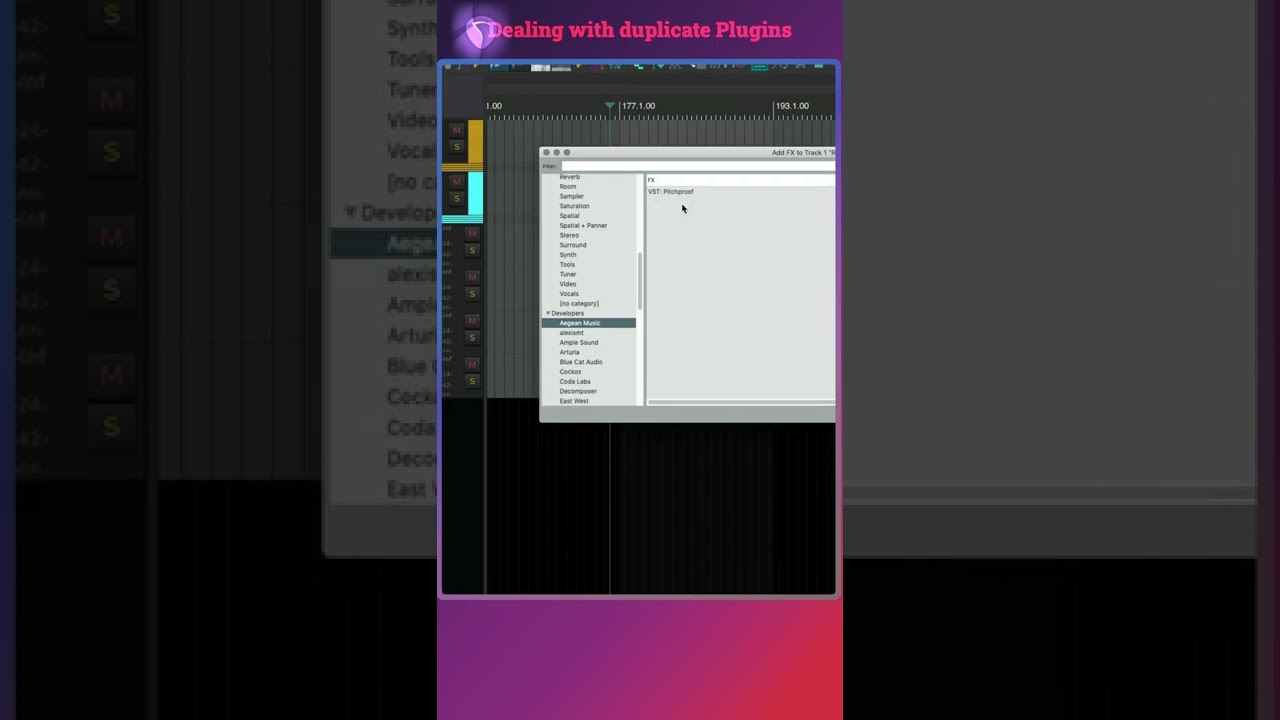1280x720 pixels.
Task: Mute the fourth track
Action: (473, 276)
